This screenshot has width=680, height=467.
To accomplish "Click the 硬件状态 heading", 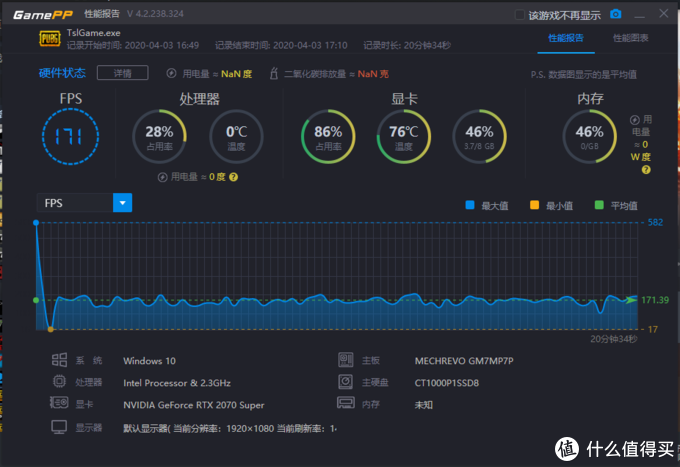I will 62,73.
